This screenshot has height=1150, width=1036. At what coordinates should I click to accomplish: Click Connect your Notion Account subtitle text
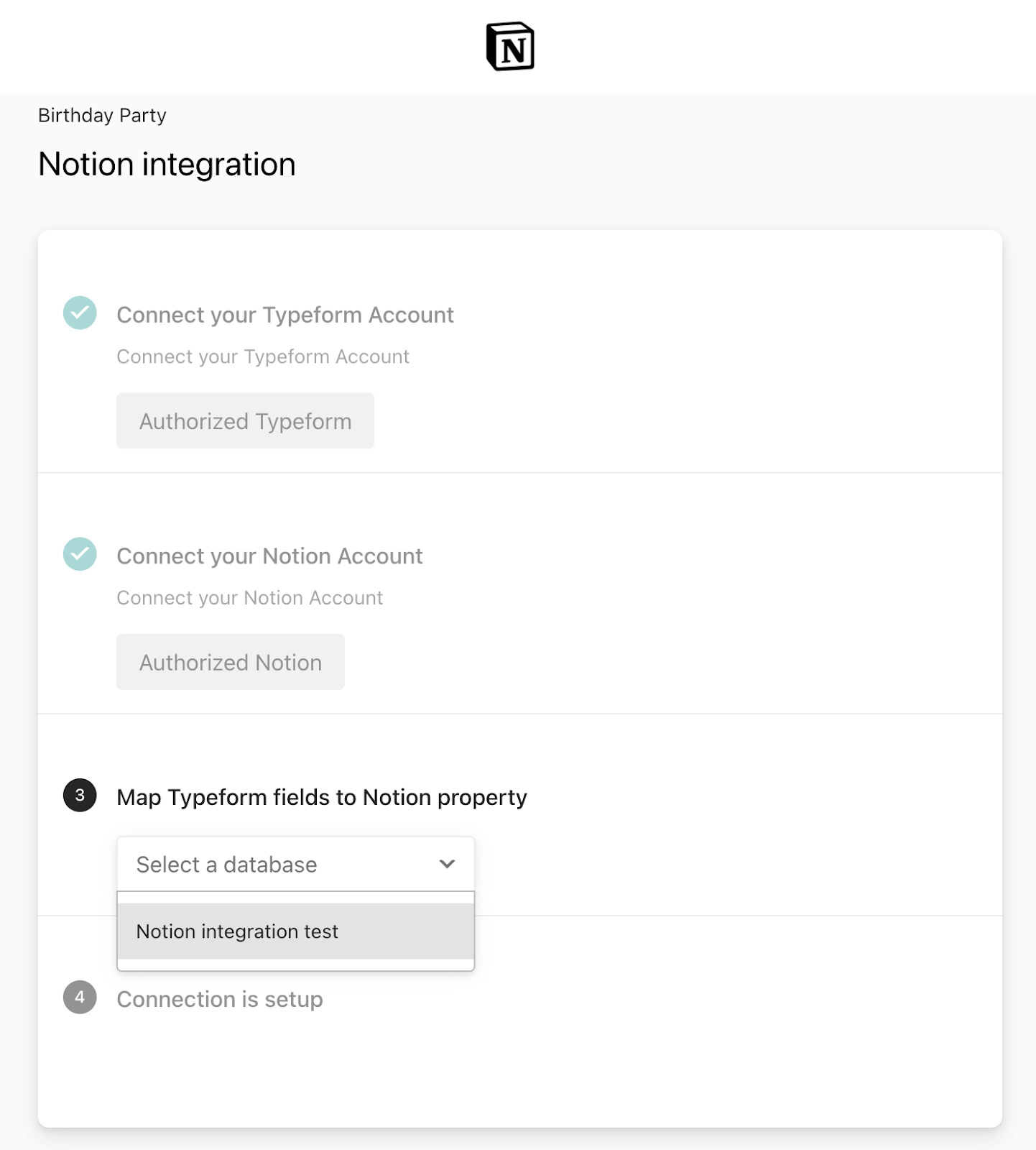pyautogui.click(x=249, y=598)
